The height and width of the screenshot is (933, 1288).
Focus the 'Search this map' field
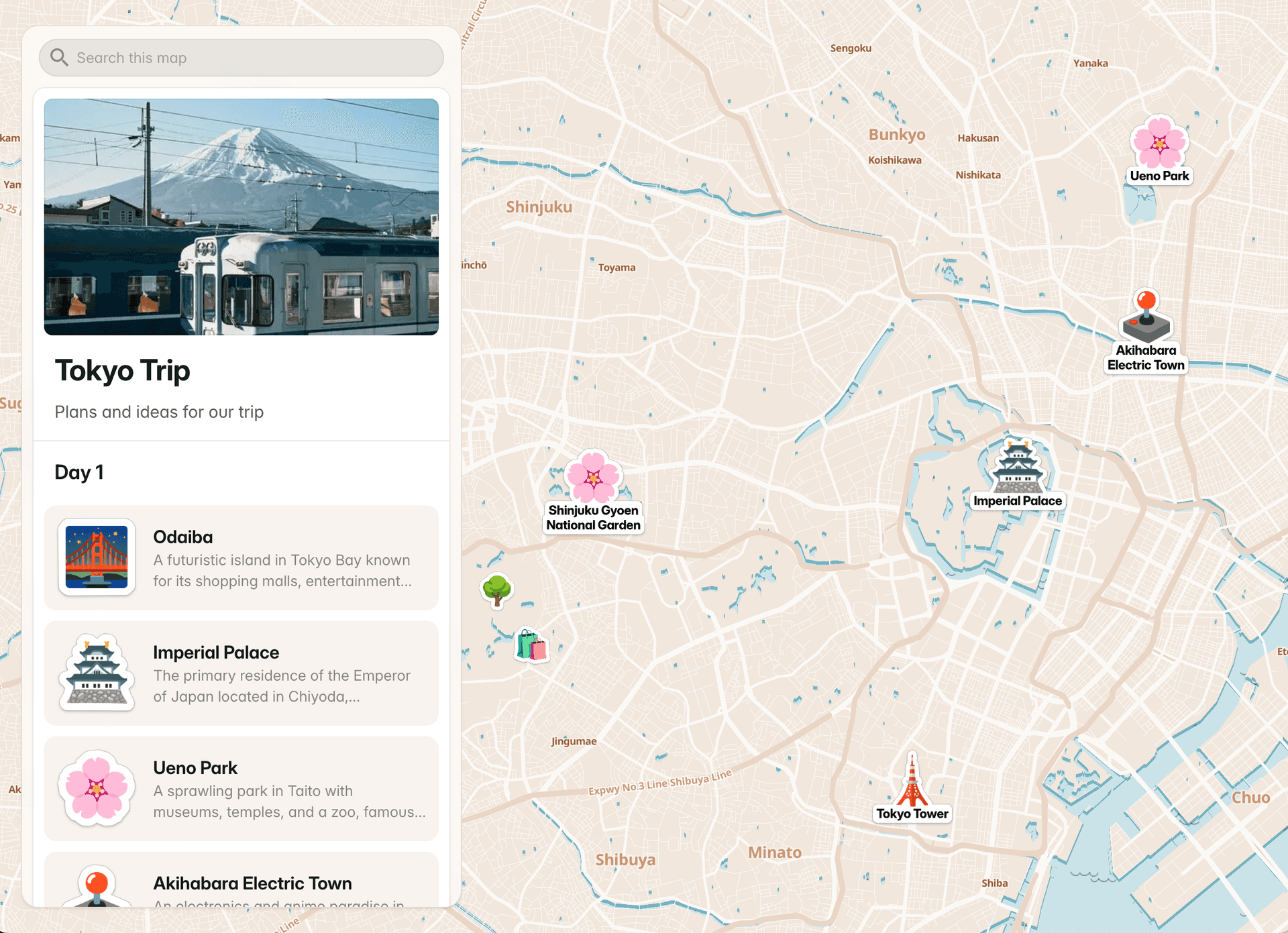[255, 58]
